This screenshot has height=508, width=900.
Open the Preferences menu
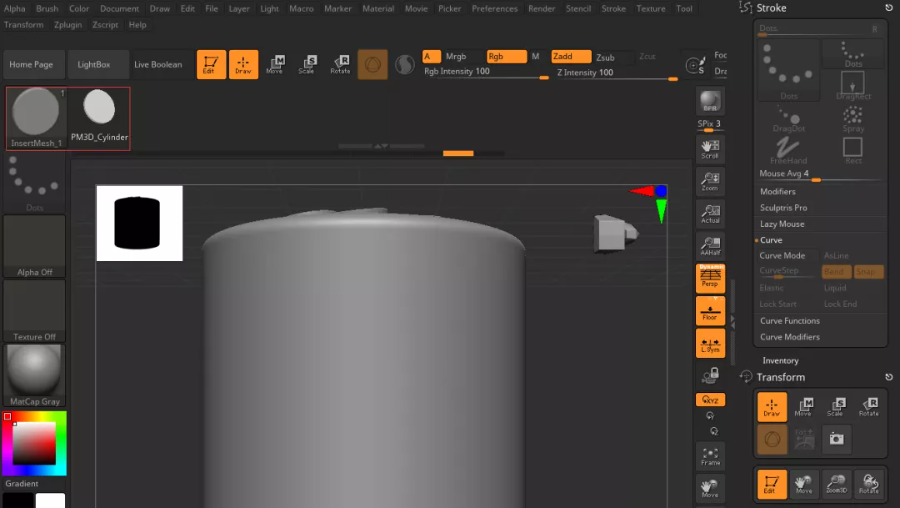(495, 9)
